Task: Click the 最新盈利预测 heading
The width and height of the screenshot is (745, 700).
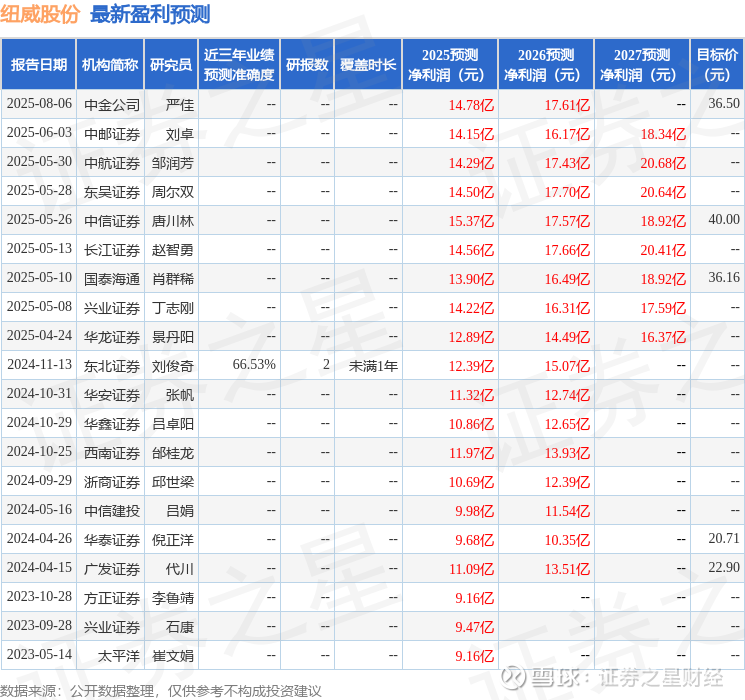Action: [150, 14]
